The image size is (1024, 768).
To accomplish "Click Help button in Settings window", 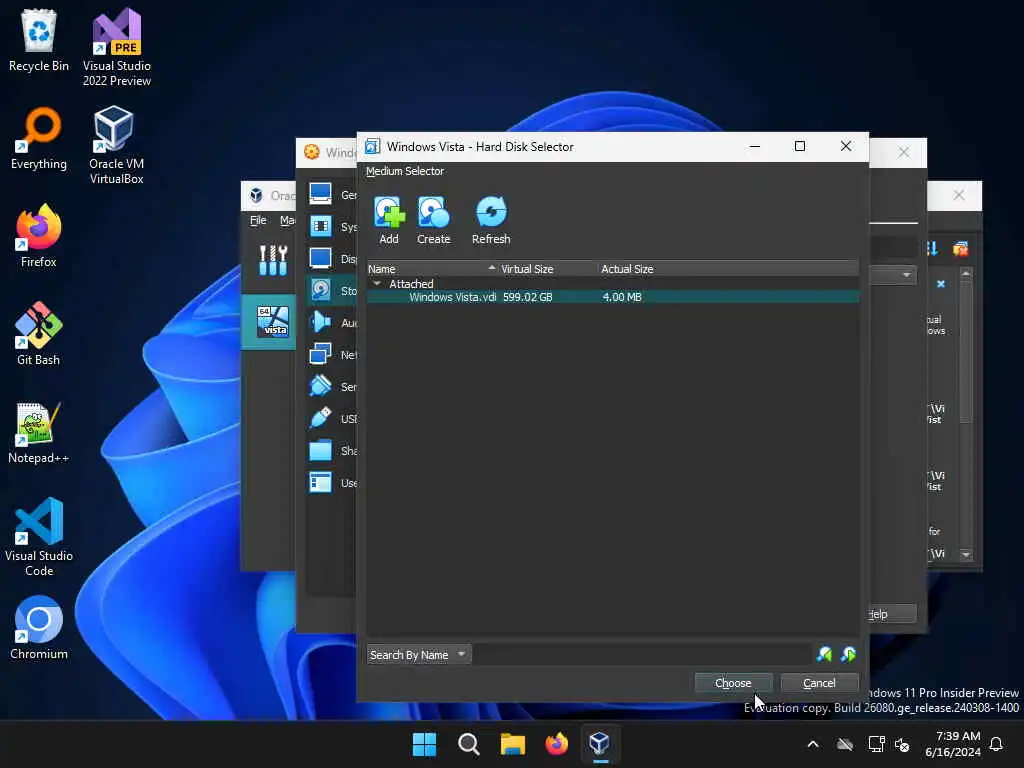I will click(x=892, y=614).
